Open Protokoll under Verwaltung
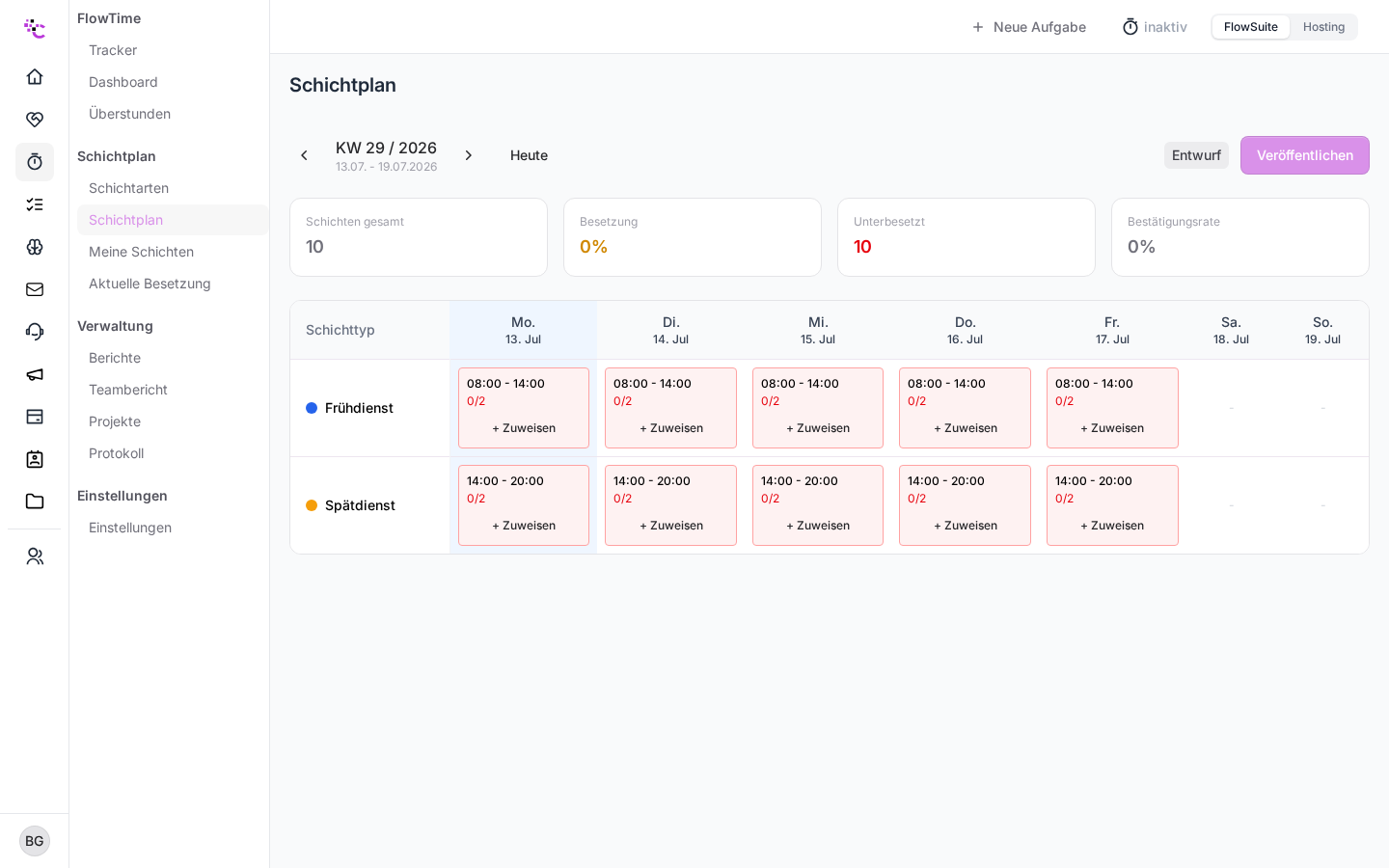 coord(116,453)
